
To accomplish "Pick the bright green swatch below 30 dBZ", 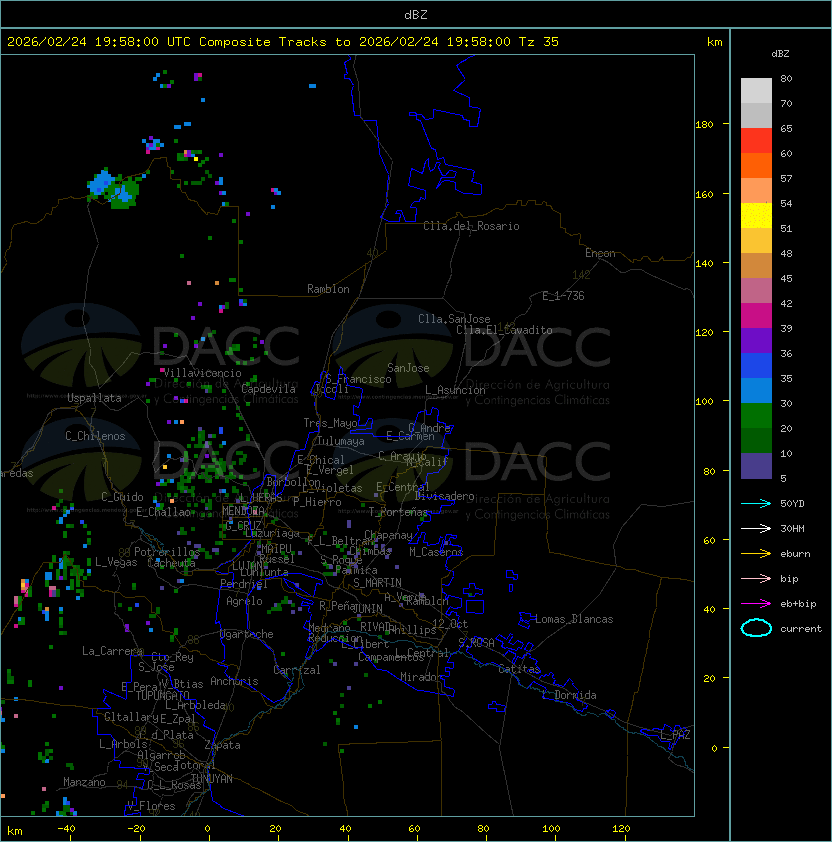I will [x=756, y=416].
